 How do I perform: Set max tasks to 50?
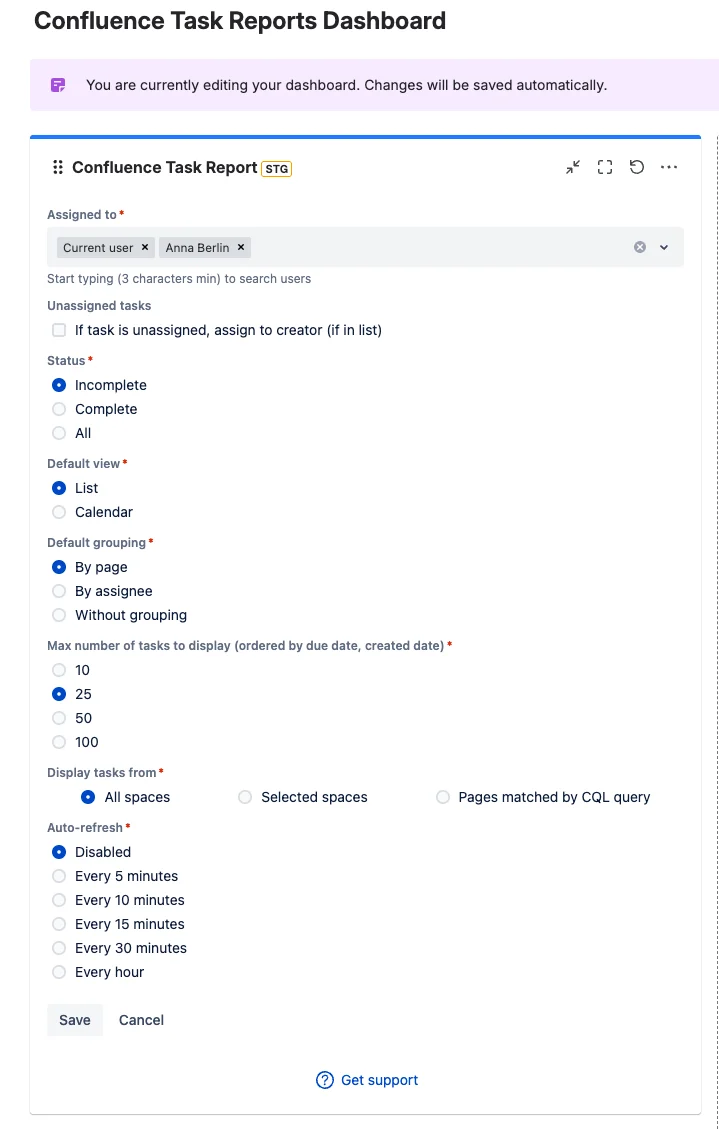coord(59,719)
